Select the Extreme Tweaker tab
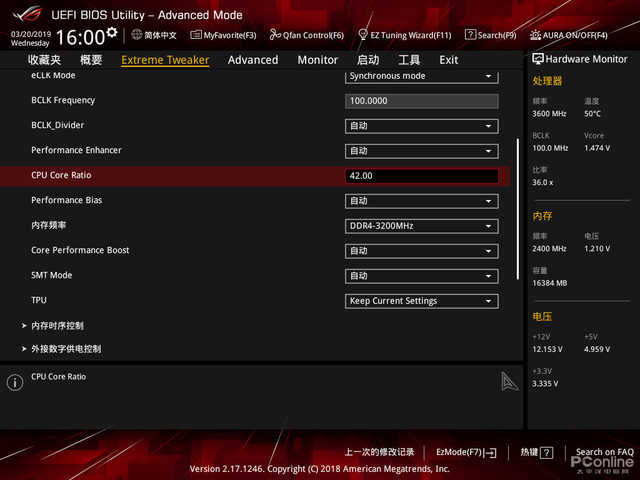640x480 pixels. 165,60
